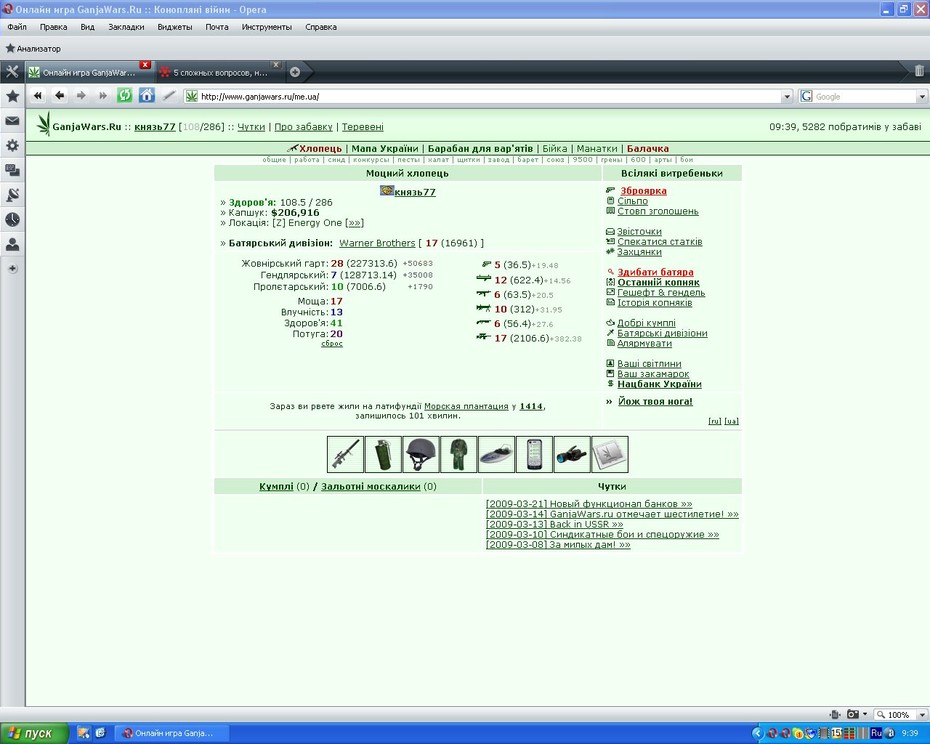Image resolution: width=930 pixels, height=744 pixels.
Task: Open the mail panel in Opera sidebar
Action: pyautogui.click(x=12, y=121)
